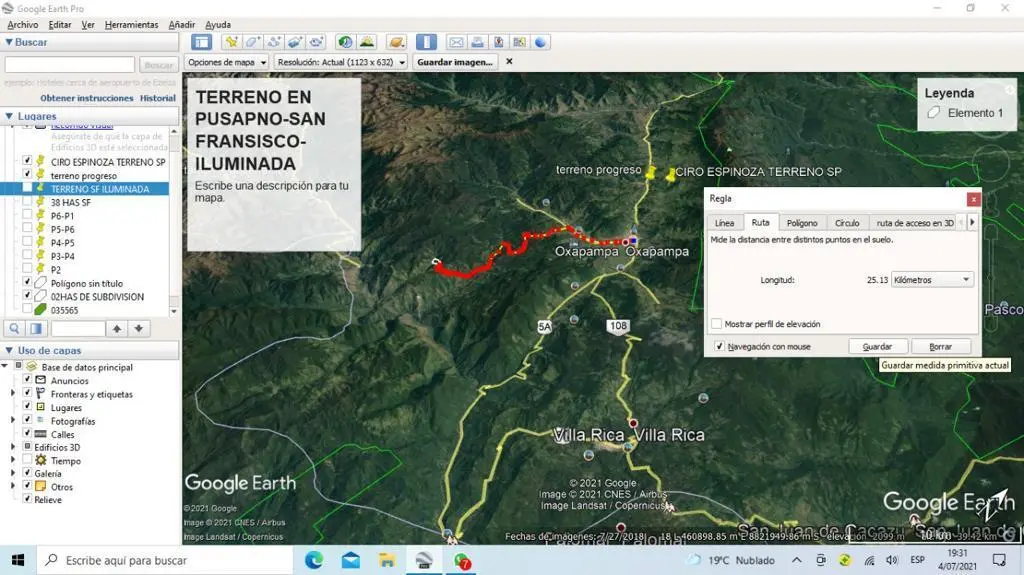Check the P6-P1 place checkbox
This screenshot has height=575, width=1024.
27,215
